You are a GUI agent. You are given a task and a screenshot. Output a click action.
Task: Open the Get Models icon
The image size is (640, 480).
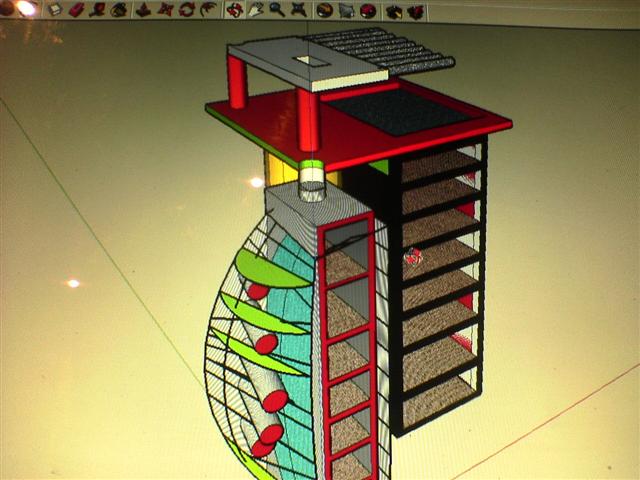pos(392,11)
